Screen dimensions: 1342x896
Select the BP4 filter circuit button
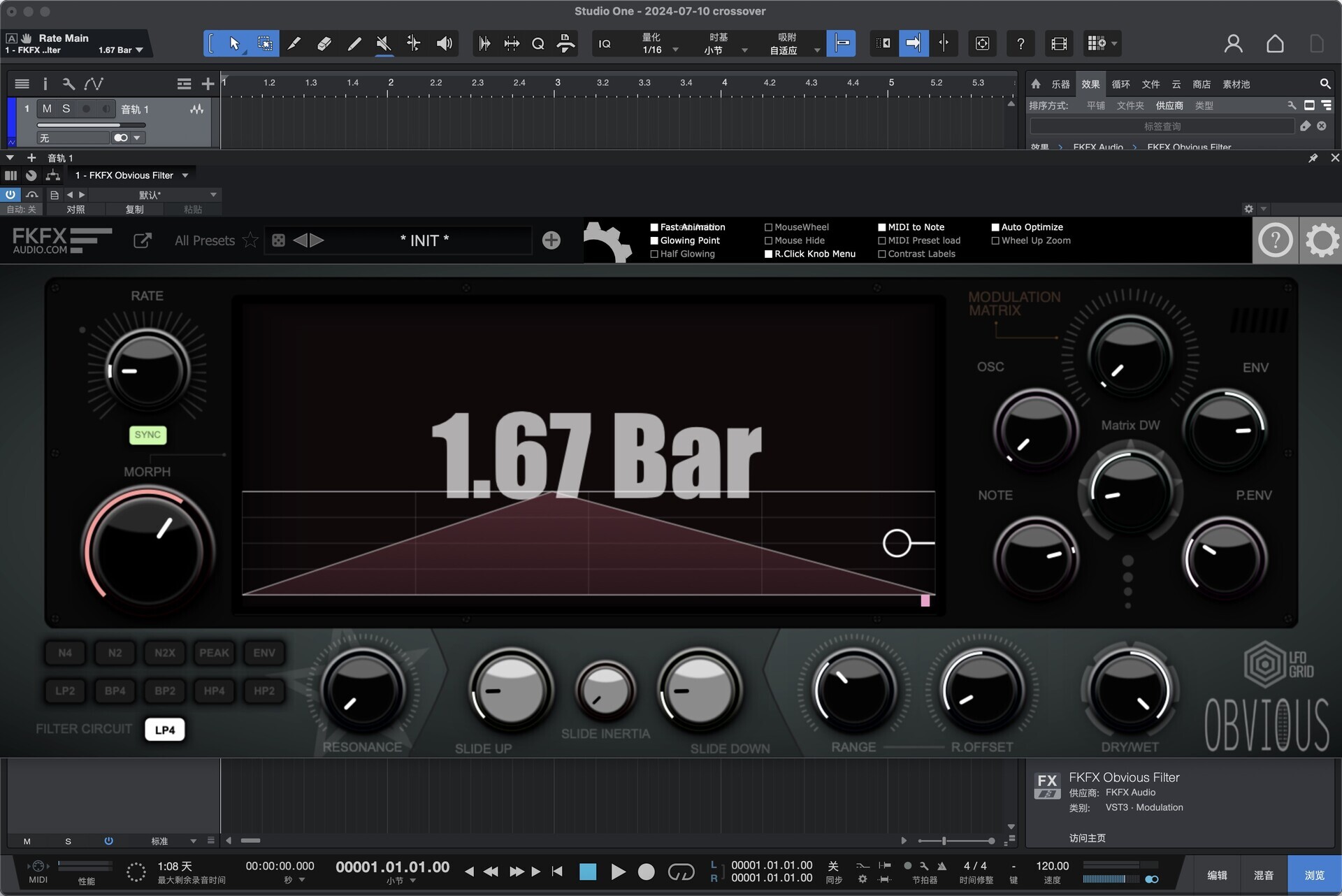(115, 691)
